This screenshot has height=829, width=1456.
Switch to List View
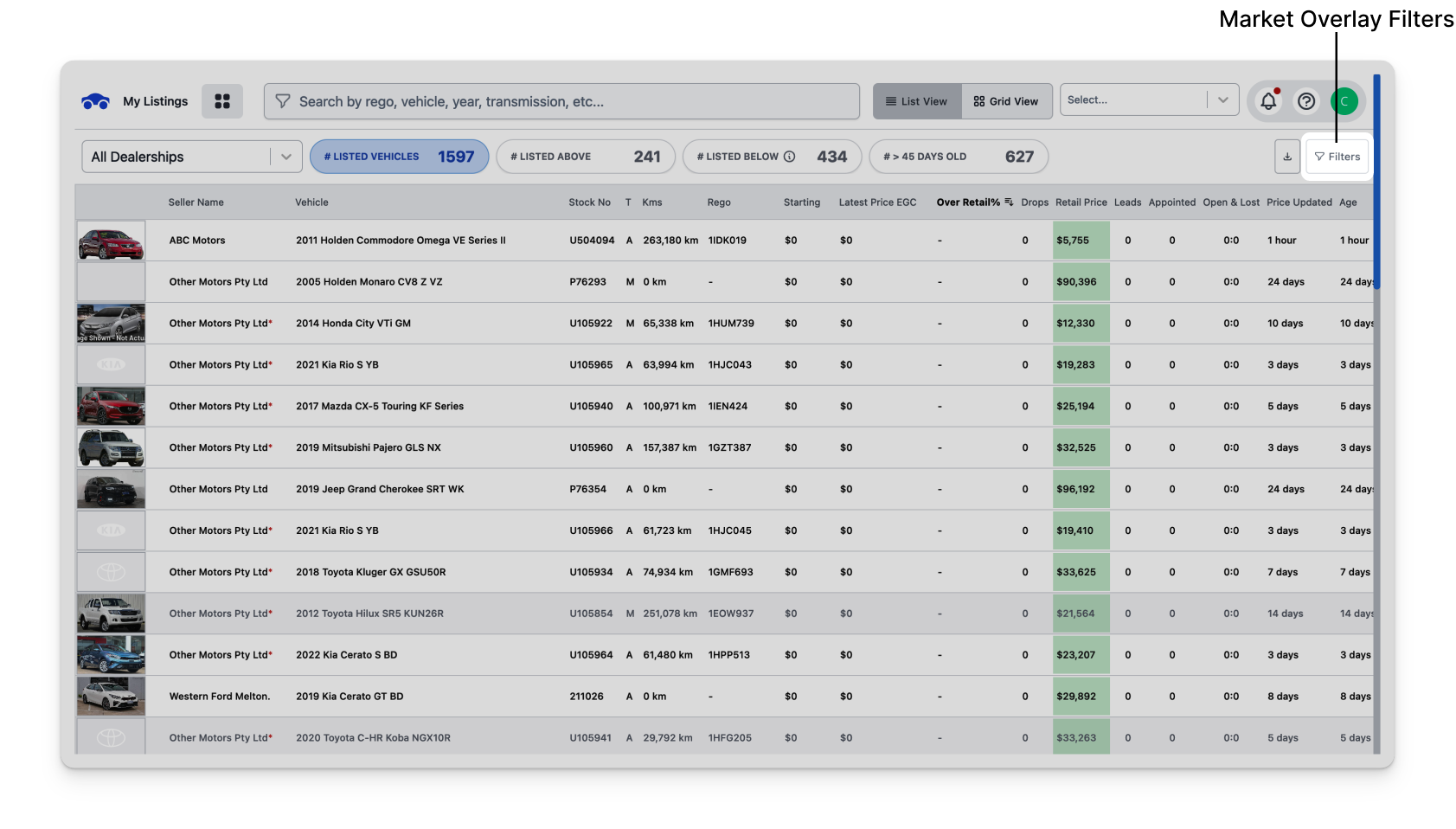[x=916, y=101]
